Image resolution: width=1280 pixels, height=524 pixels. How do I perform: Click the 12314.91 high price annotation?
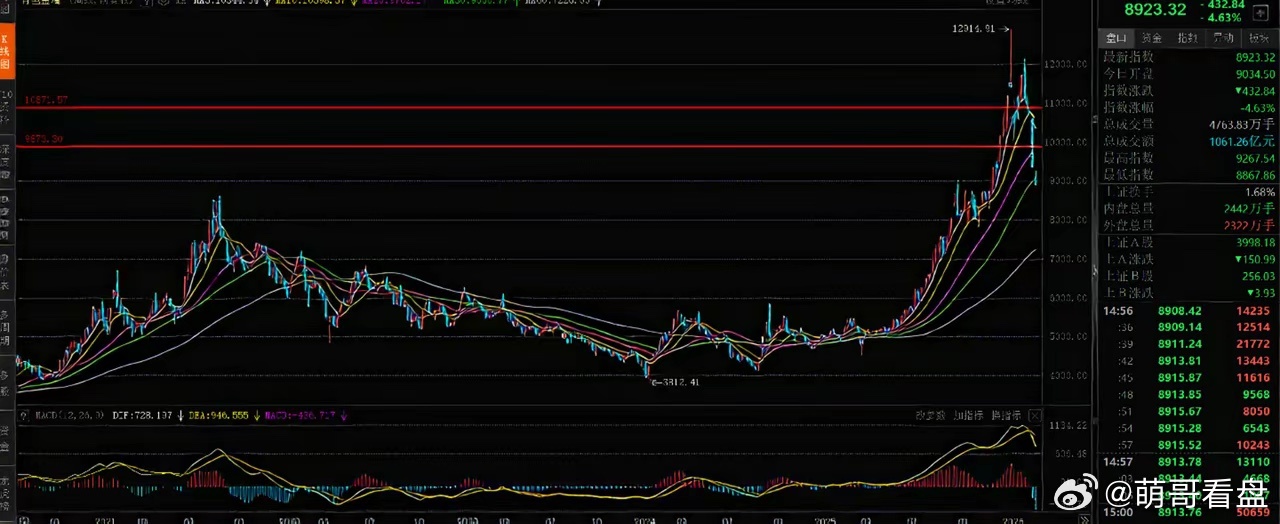click(973, 29)
